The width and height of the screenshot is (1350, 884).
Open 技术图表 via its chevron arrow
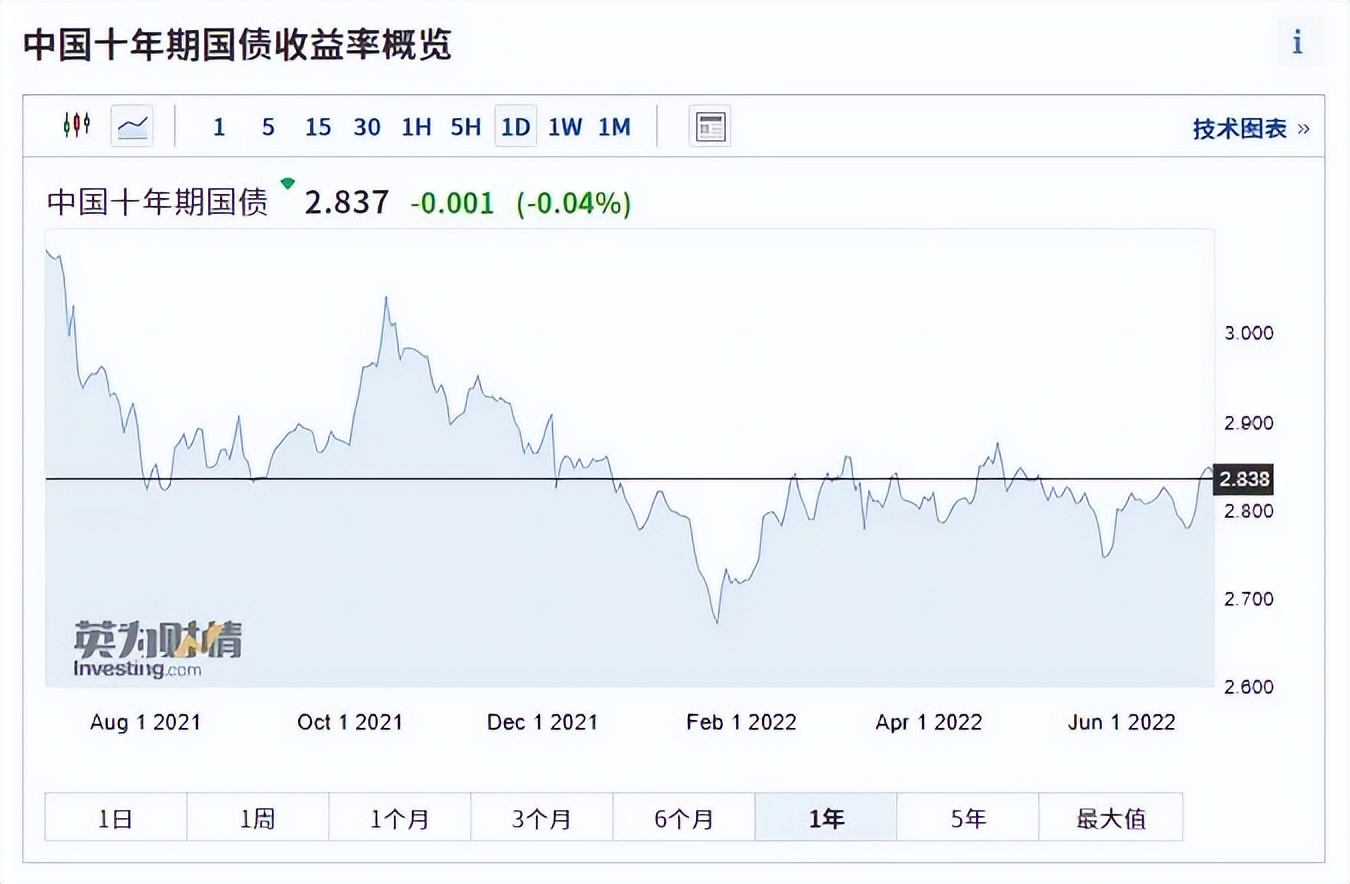click(x=1302, y=128)
